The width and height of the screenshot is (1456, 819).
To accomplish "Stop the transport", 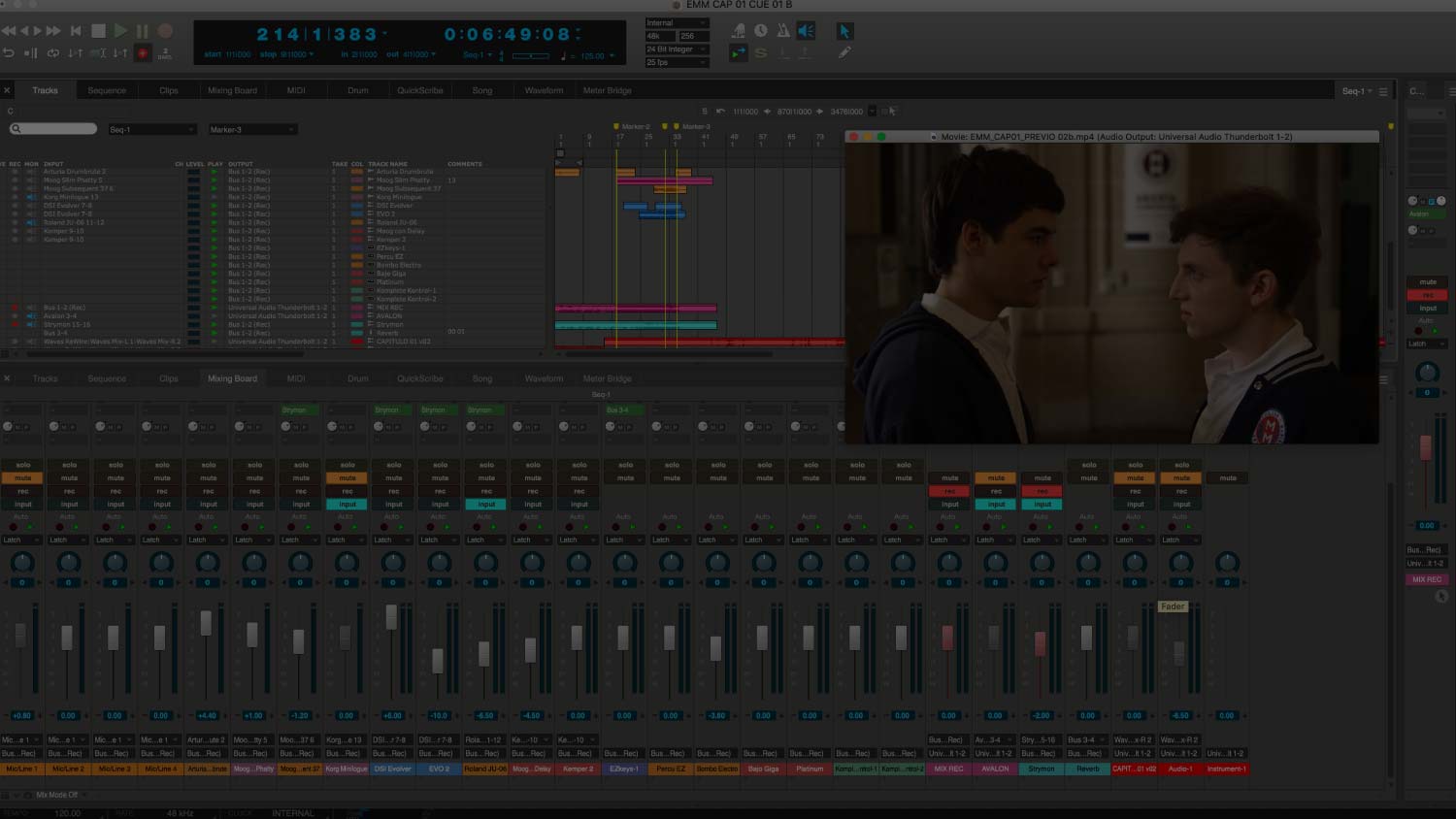I will 98,31.
